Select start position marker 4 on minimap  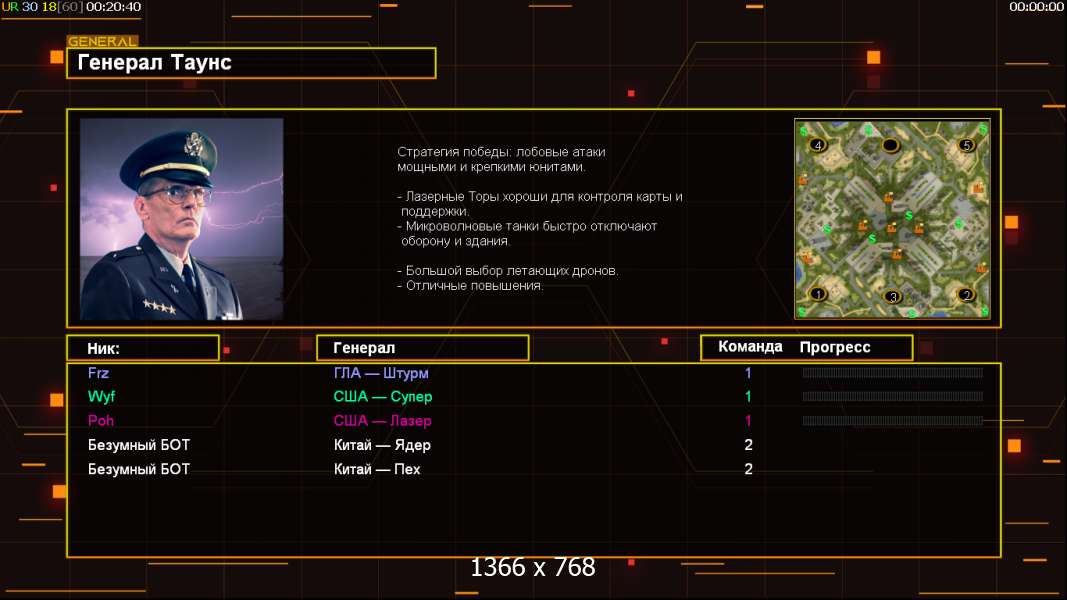coord(818,145)
